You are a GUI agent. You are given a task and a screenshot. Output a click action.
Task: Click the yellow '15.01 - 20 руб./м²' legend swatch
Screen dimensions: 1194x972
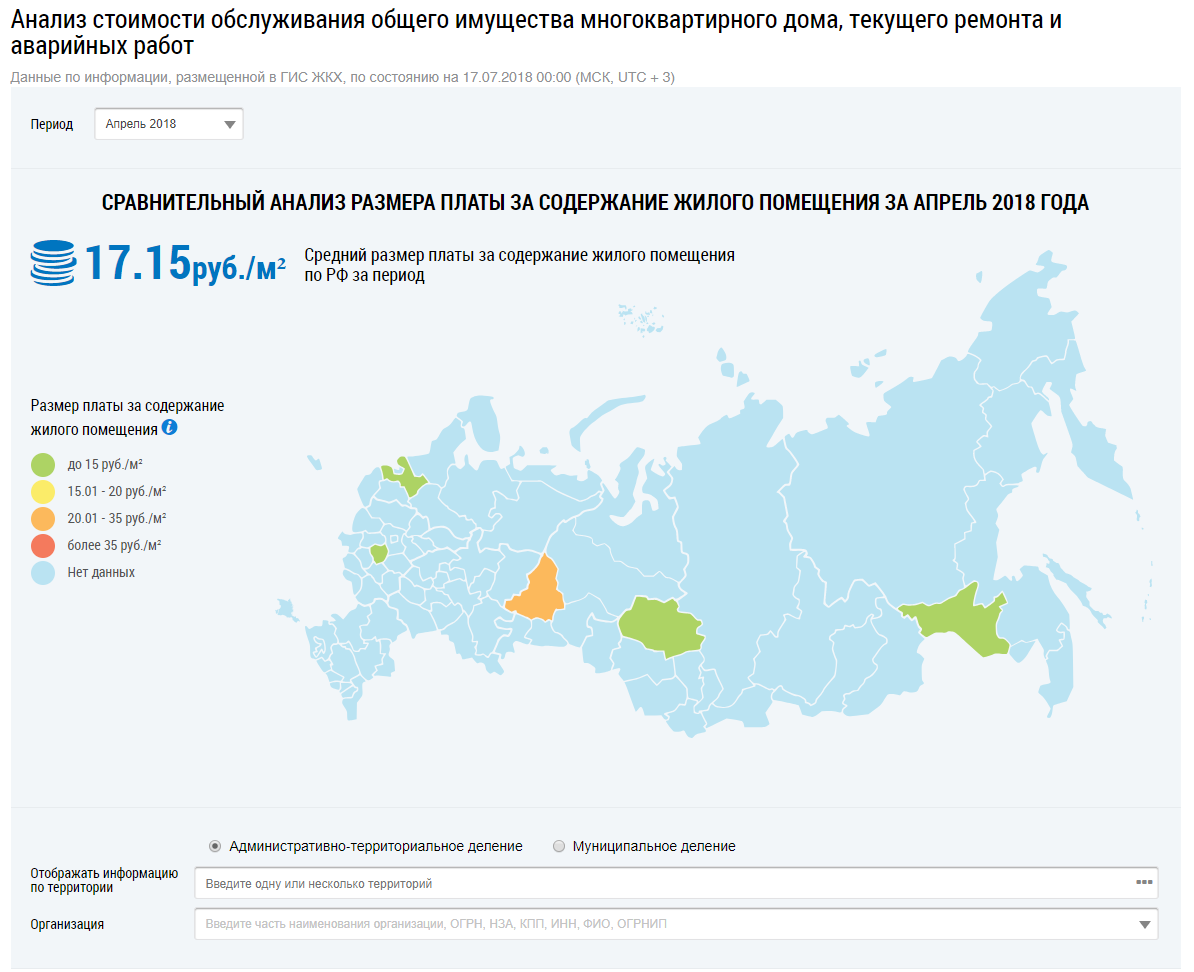(43, 491)
